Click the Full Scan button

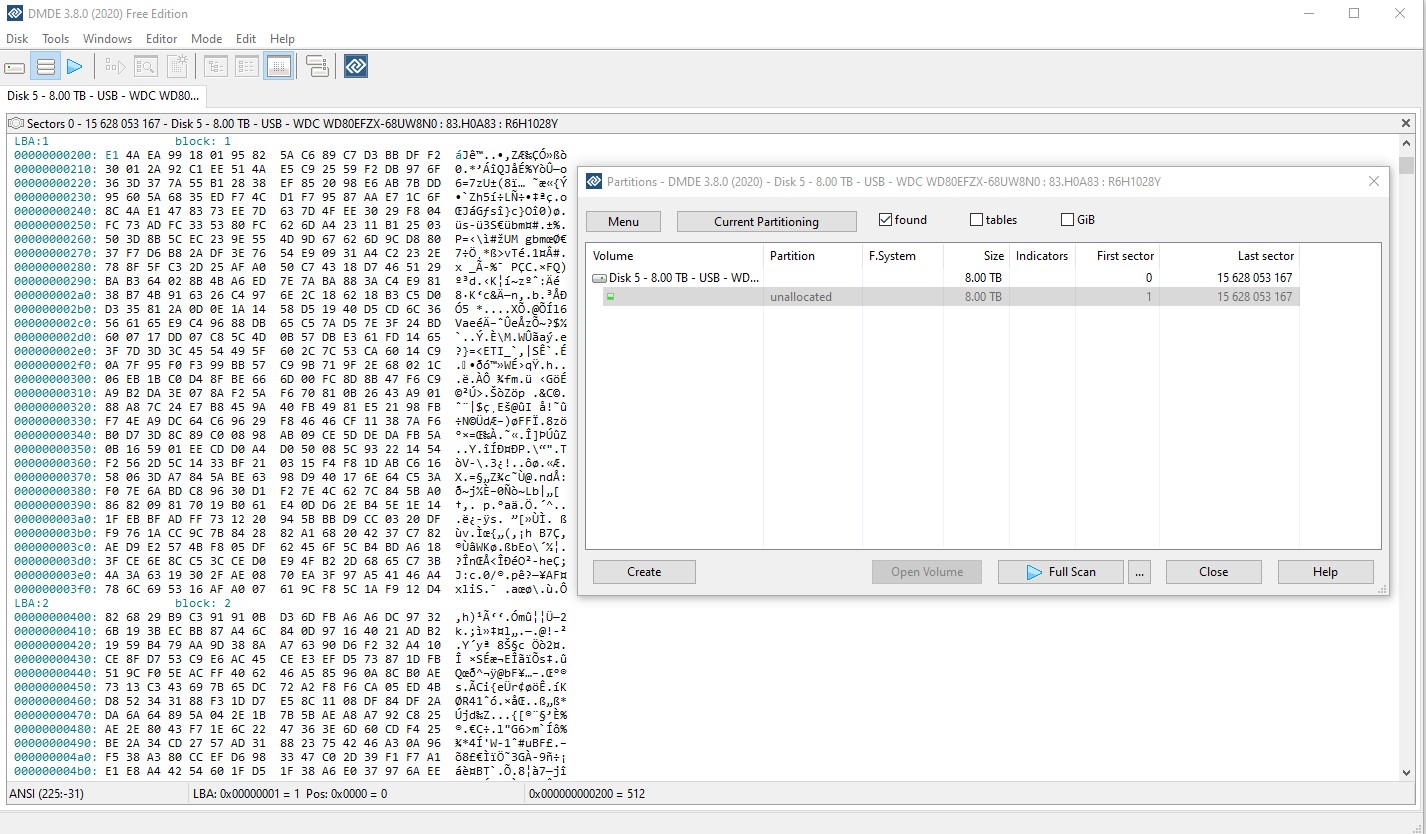click(x=1060, y=572)
